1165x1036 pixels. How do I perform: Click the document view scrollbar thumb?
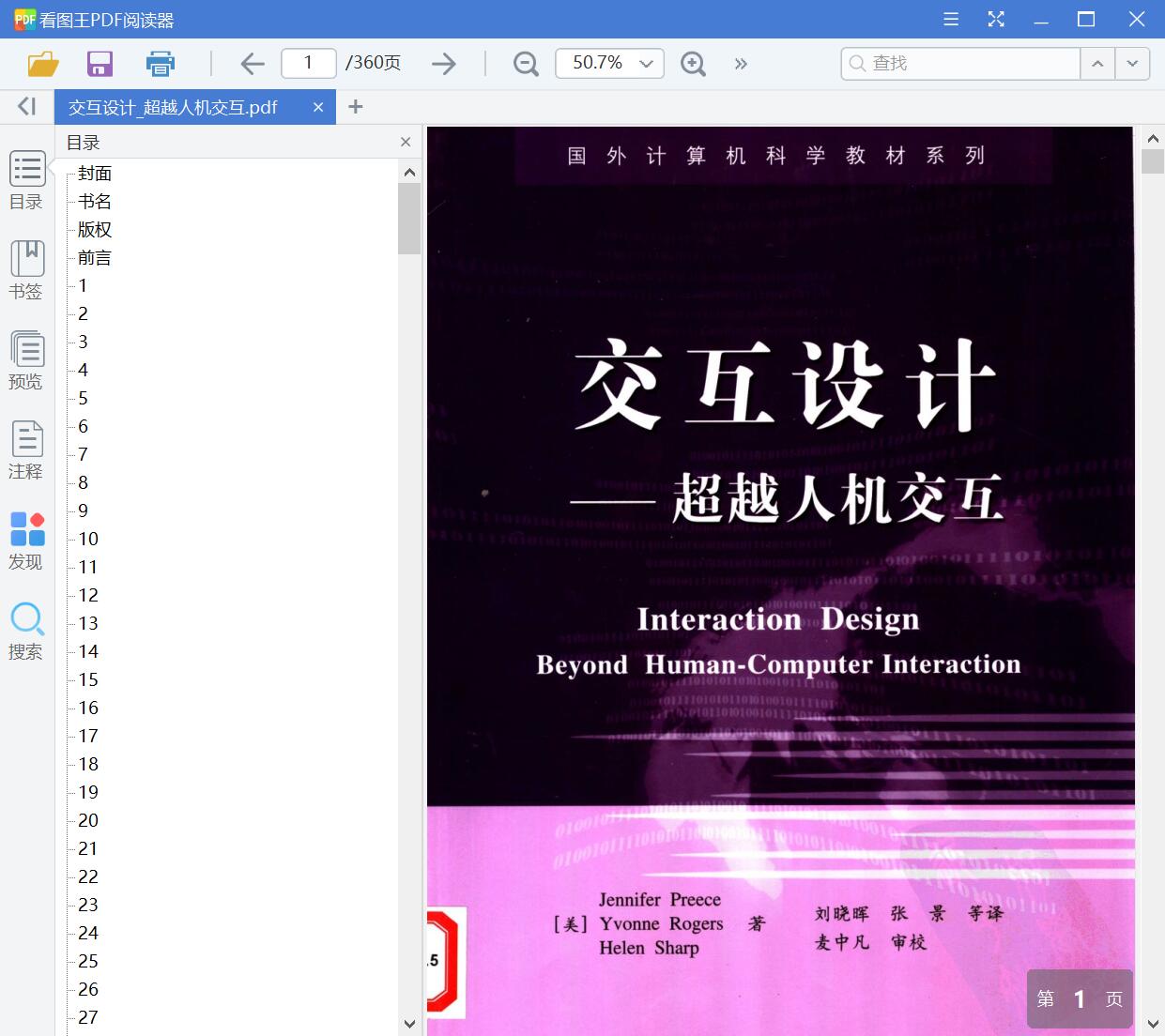[1153, 161]
